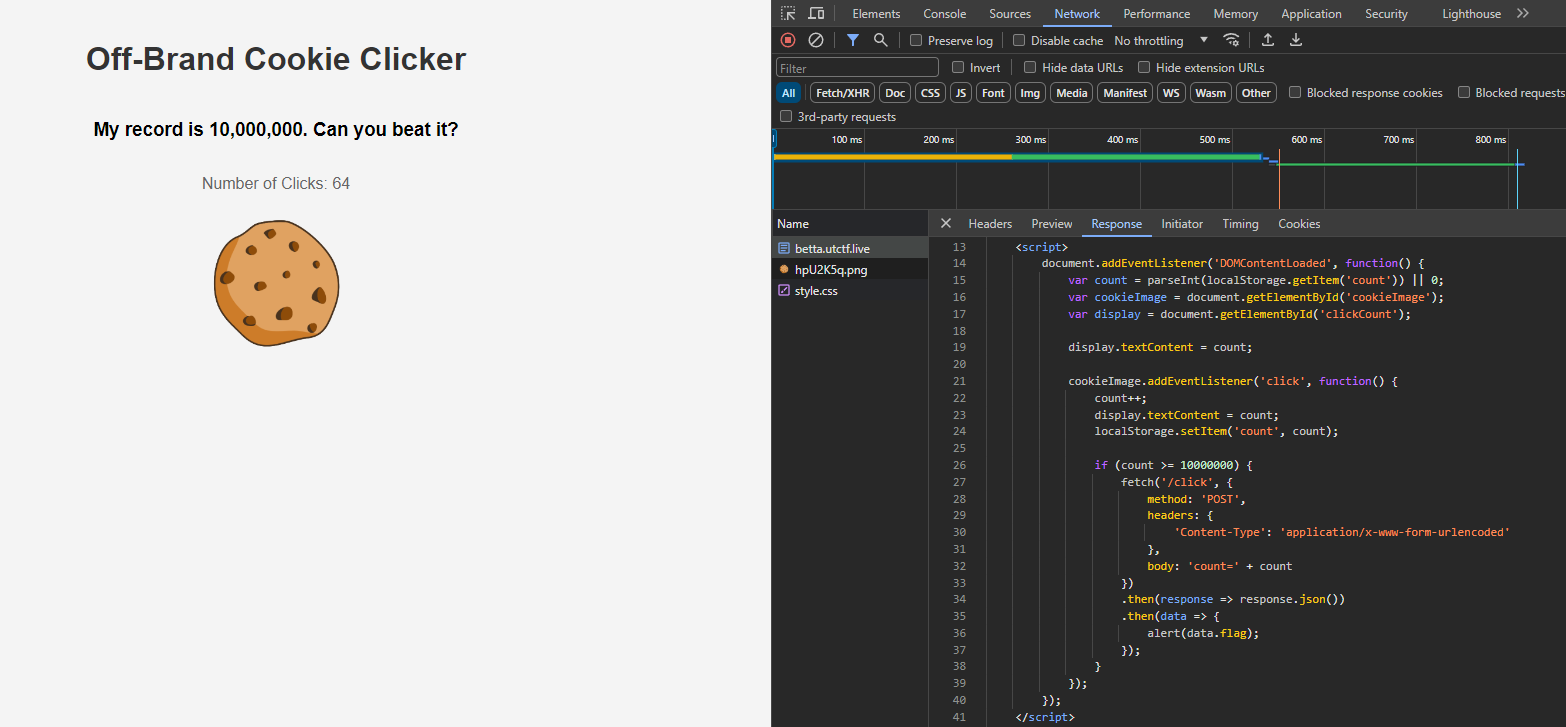Open the Timing tab
Viewport: 1566px width, 727px height.
[x=1240, y=224]
